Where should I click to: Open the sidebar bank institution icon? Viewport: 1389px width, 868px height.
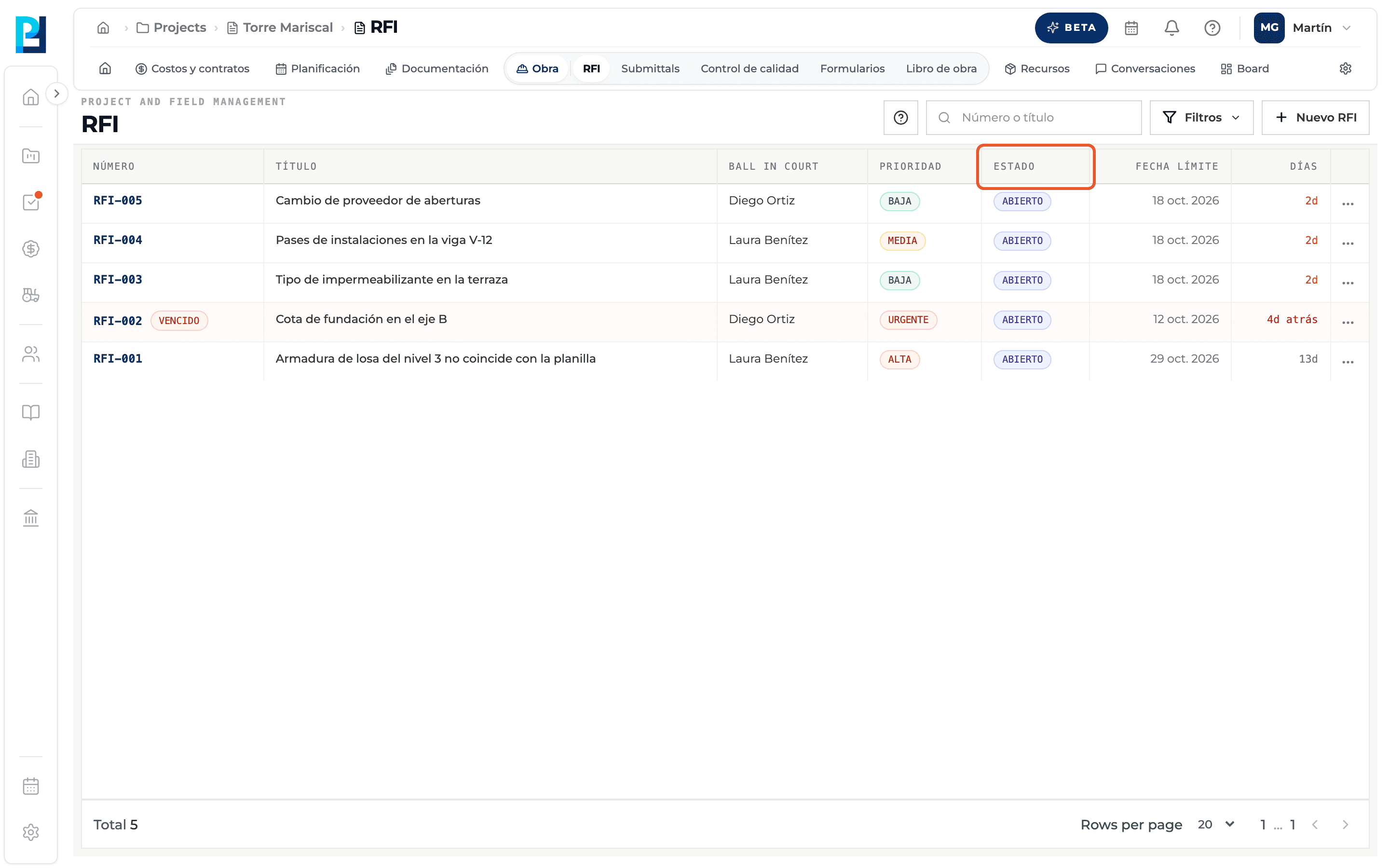click(31, 518)
